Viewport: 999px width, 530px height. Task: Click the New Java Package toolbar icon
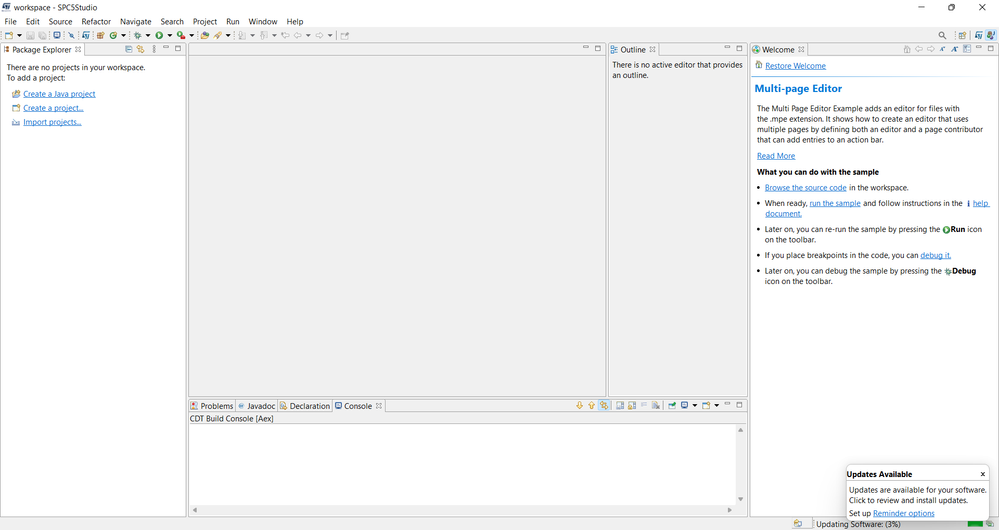point(101,36)
